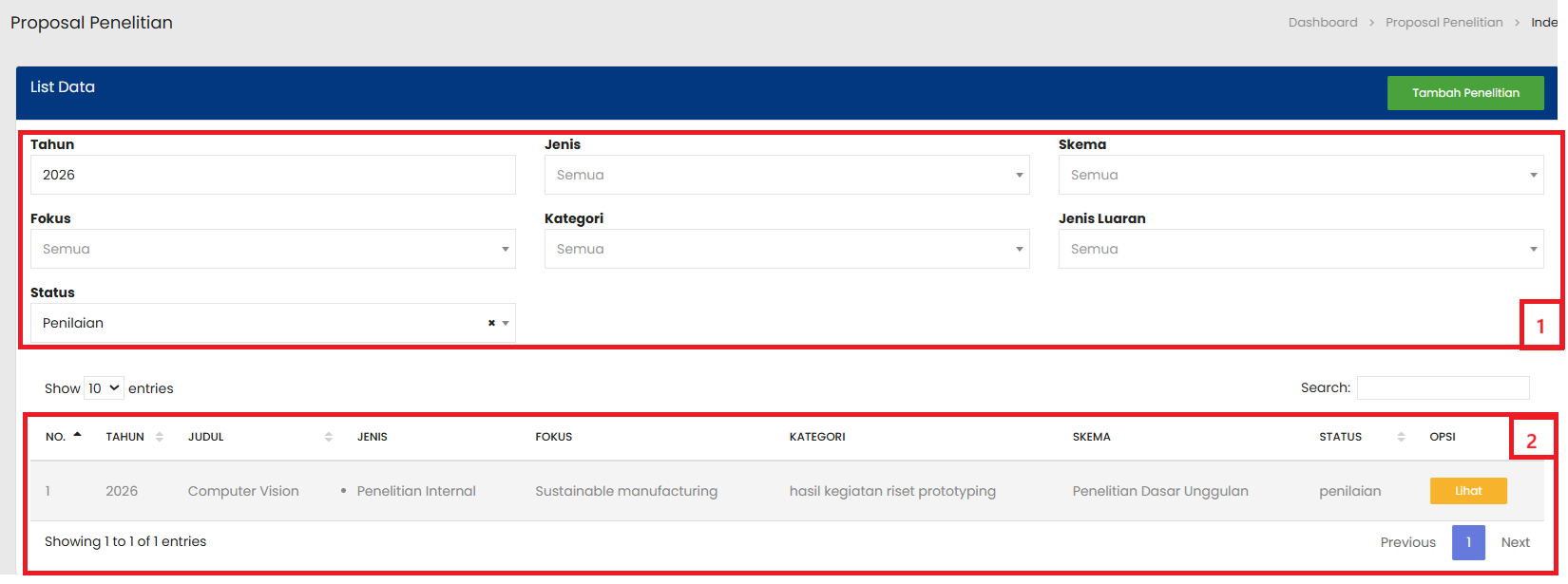Open the Show entries count selector
This screenshot has width=1568, height=584.
[x=104, y=388]
